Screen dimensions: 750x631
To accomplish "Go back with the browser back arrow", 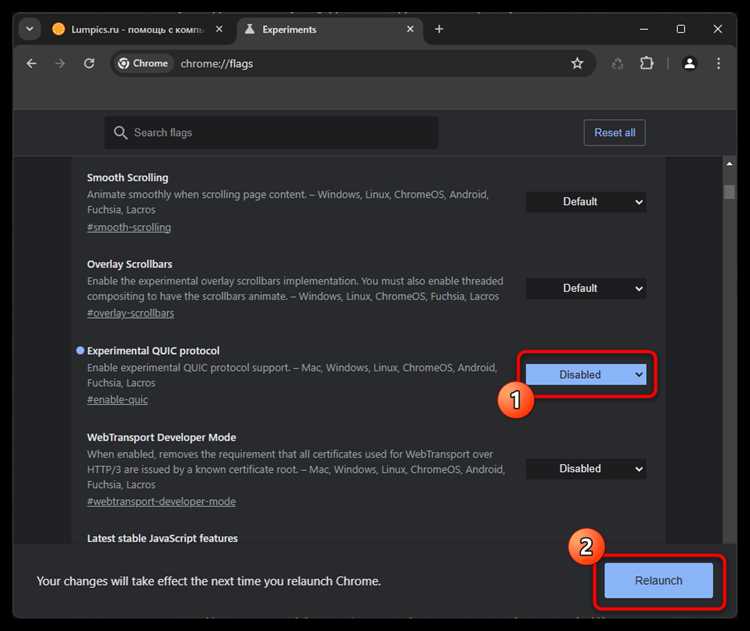I will (32, 64).
